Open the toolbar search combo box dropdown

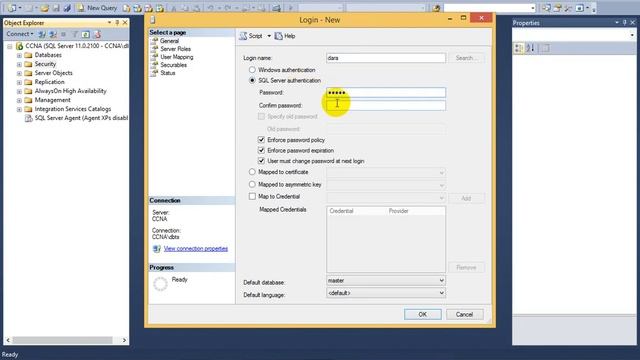tap(532, 8)
